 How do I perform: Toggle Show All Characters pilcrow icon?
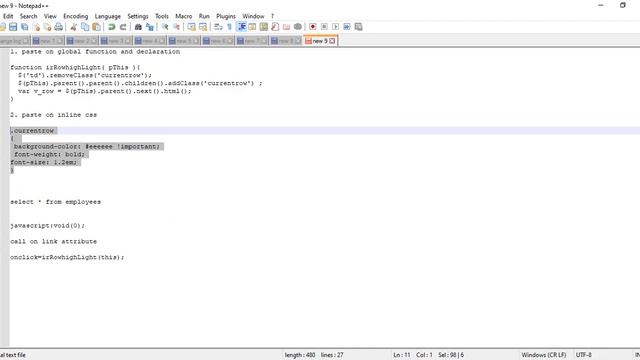click(229, 27)
